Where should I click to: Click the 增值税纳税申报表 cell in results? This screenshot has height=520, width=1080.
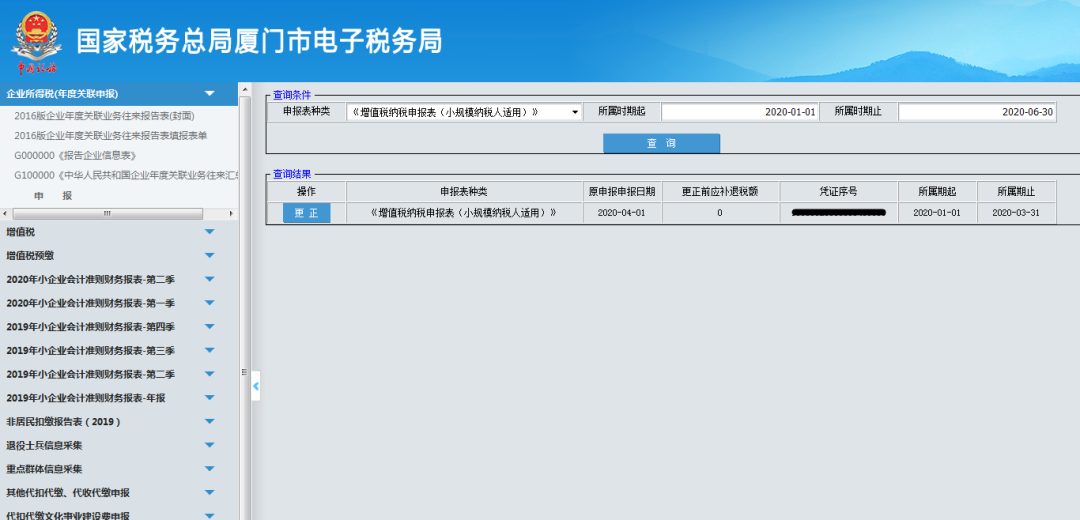coord(464,213)
